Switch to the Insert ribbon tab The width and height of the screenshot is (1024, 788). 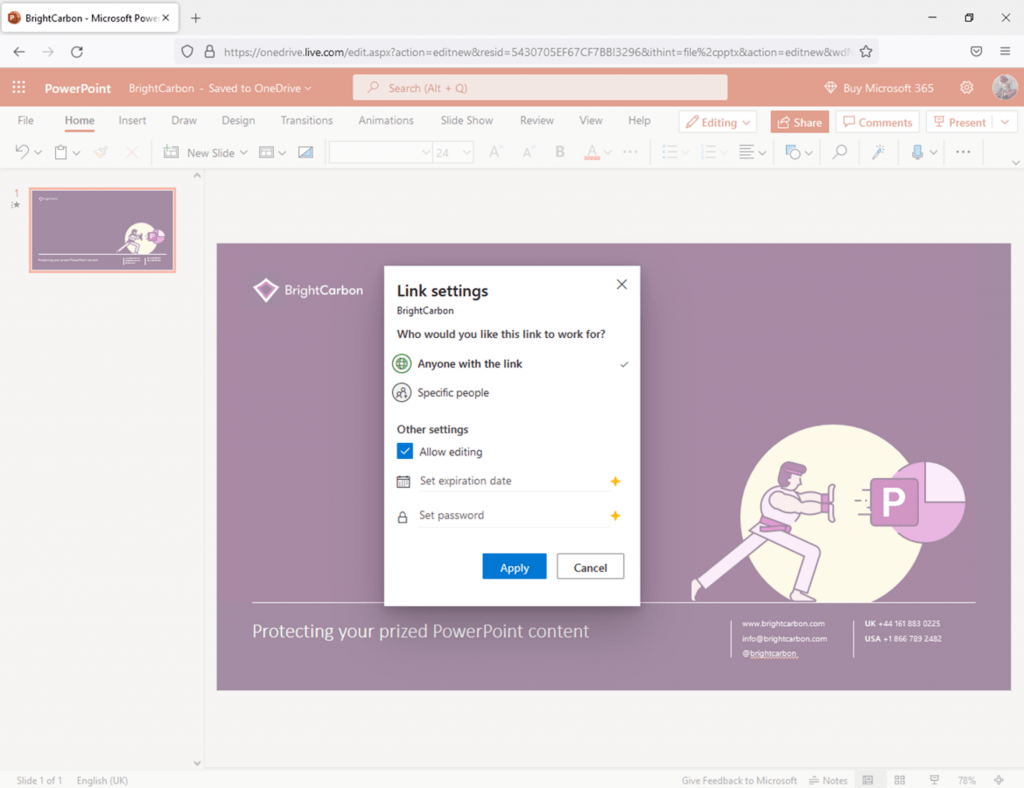[x=132, y=120]
